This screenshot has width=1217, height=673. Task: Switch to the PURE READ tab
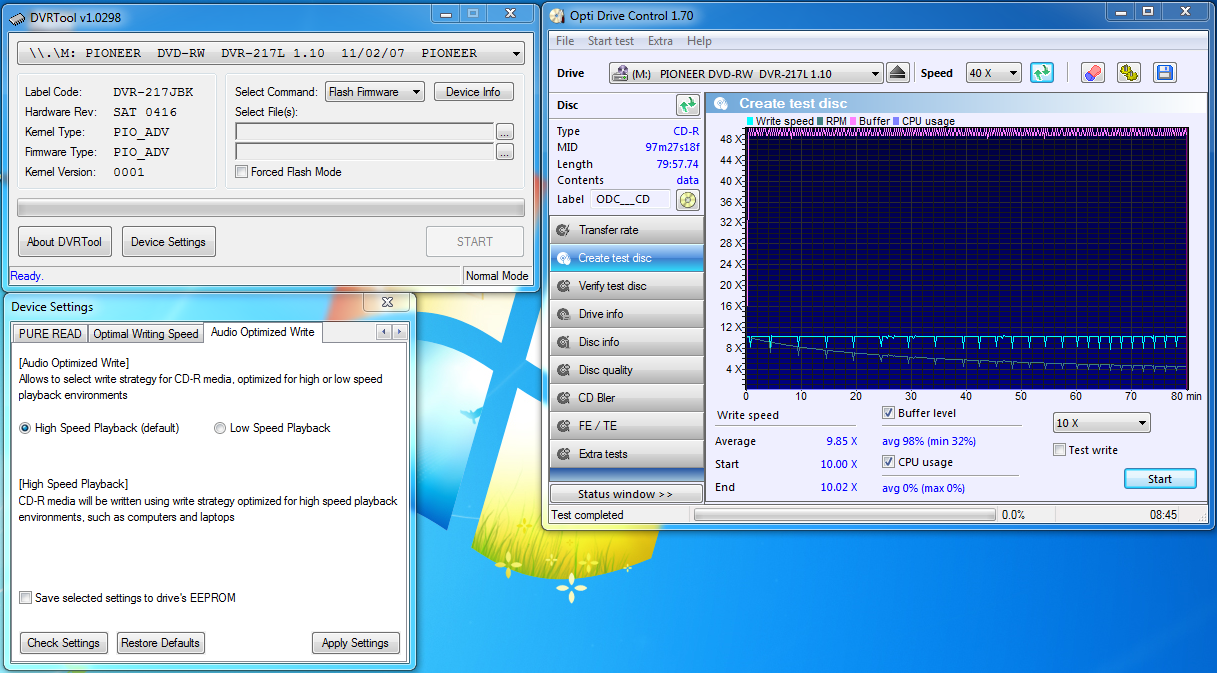pos(50,334)
